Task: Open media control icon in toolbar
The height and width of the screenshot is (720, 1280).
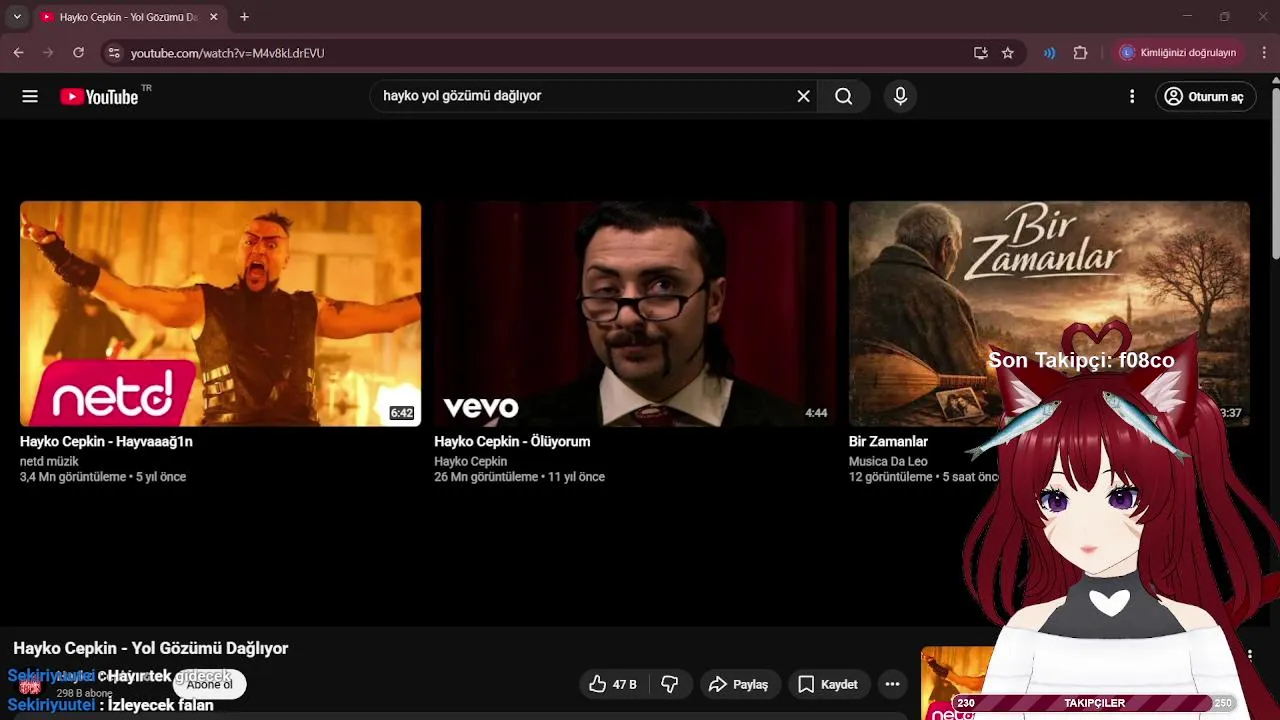Action: (x=1049, y=53)
